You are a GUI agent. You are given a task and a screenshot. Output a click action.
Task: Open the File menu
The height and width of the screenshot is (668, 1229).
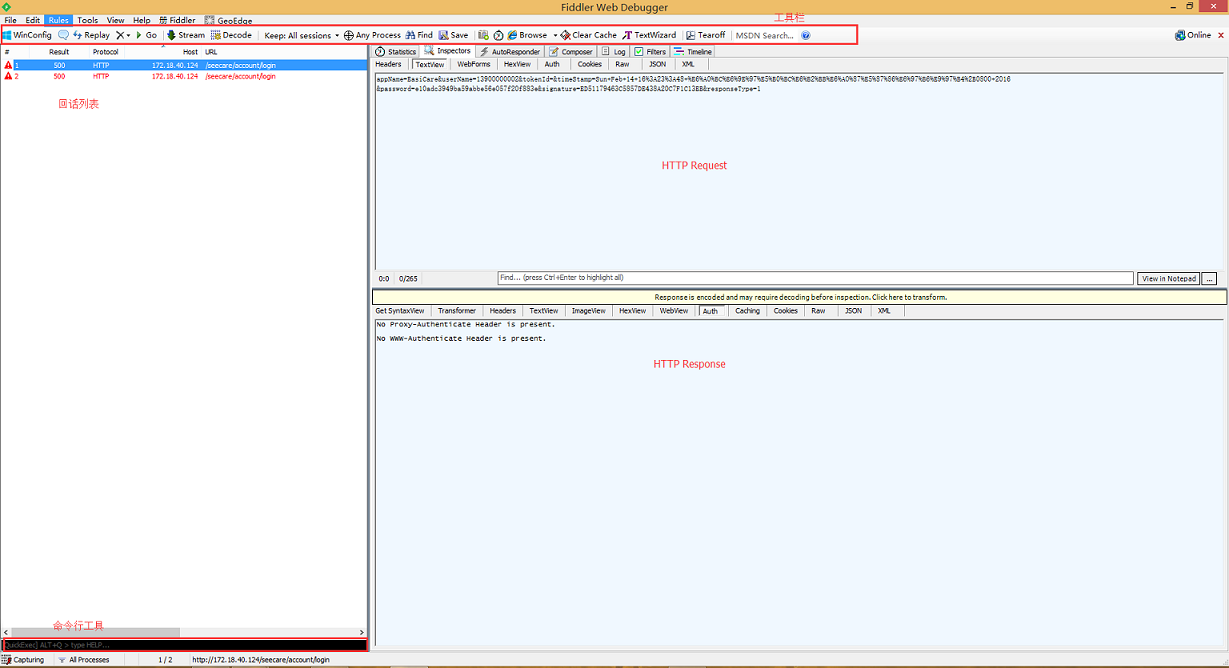(x=10, y=20)
